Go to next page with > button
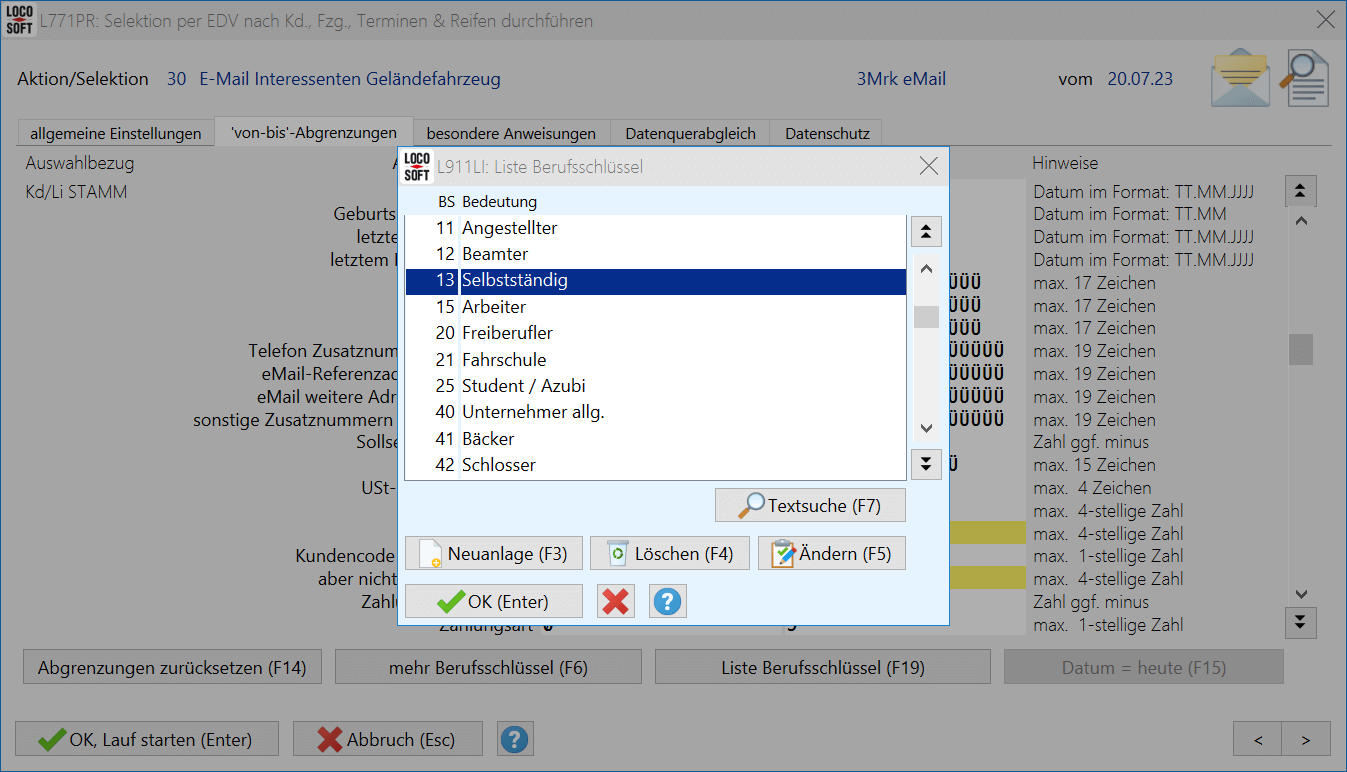The height and width of the screenshot is (772, 1347). pos(1306,740)
